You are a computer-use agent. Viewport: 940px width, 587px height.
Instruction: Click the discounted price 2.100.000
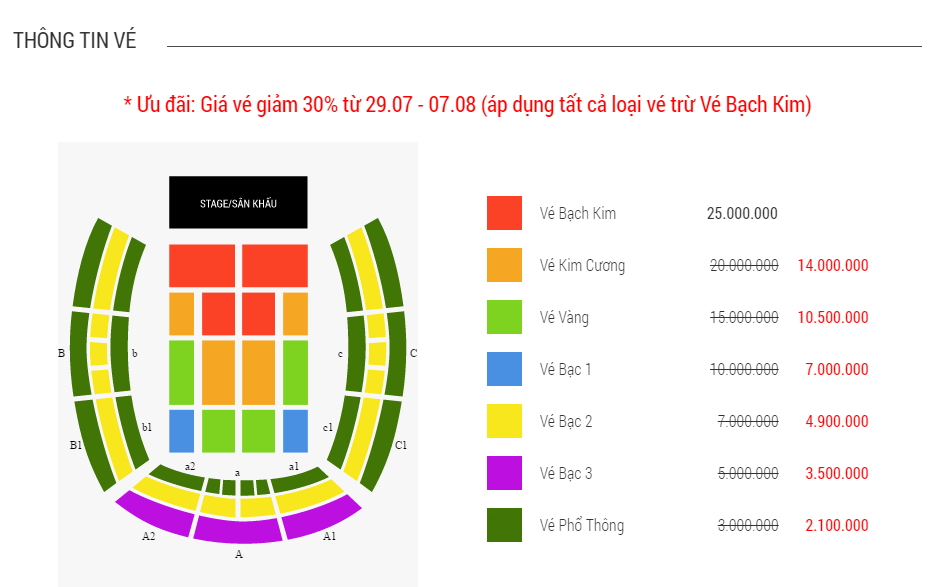click(837, 525)
